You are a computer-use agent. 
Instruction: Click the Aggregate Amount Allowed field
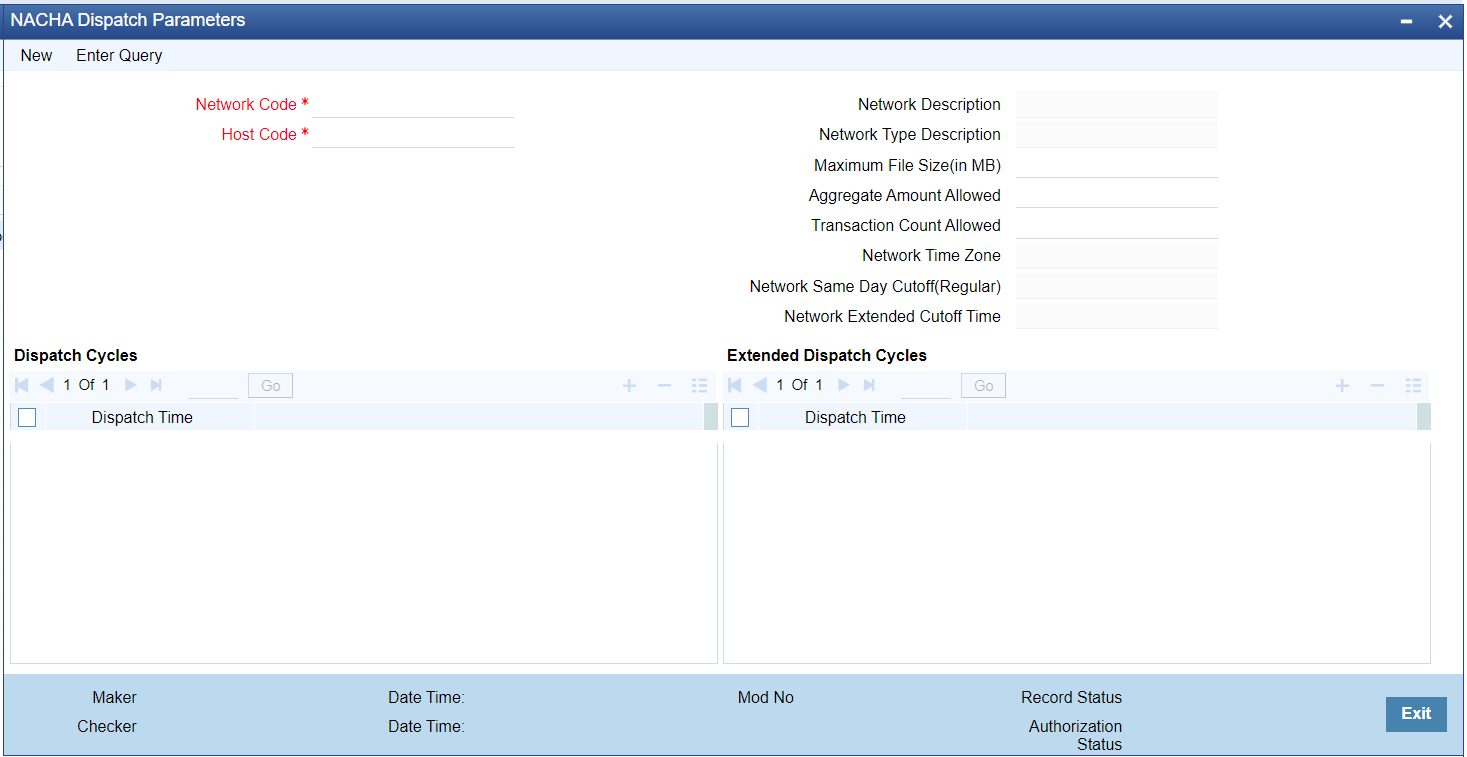[1117, 195]
